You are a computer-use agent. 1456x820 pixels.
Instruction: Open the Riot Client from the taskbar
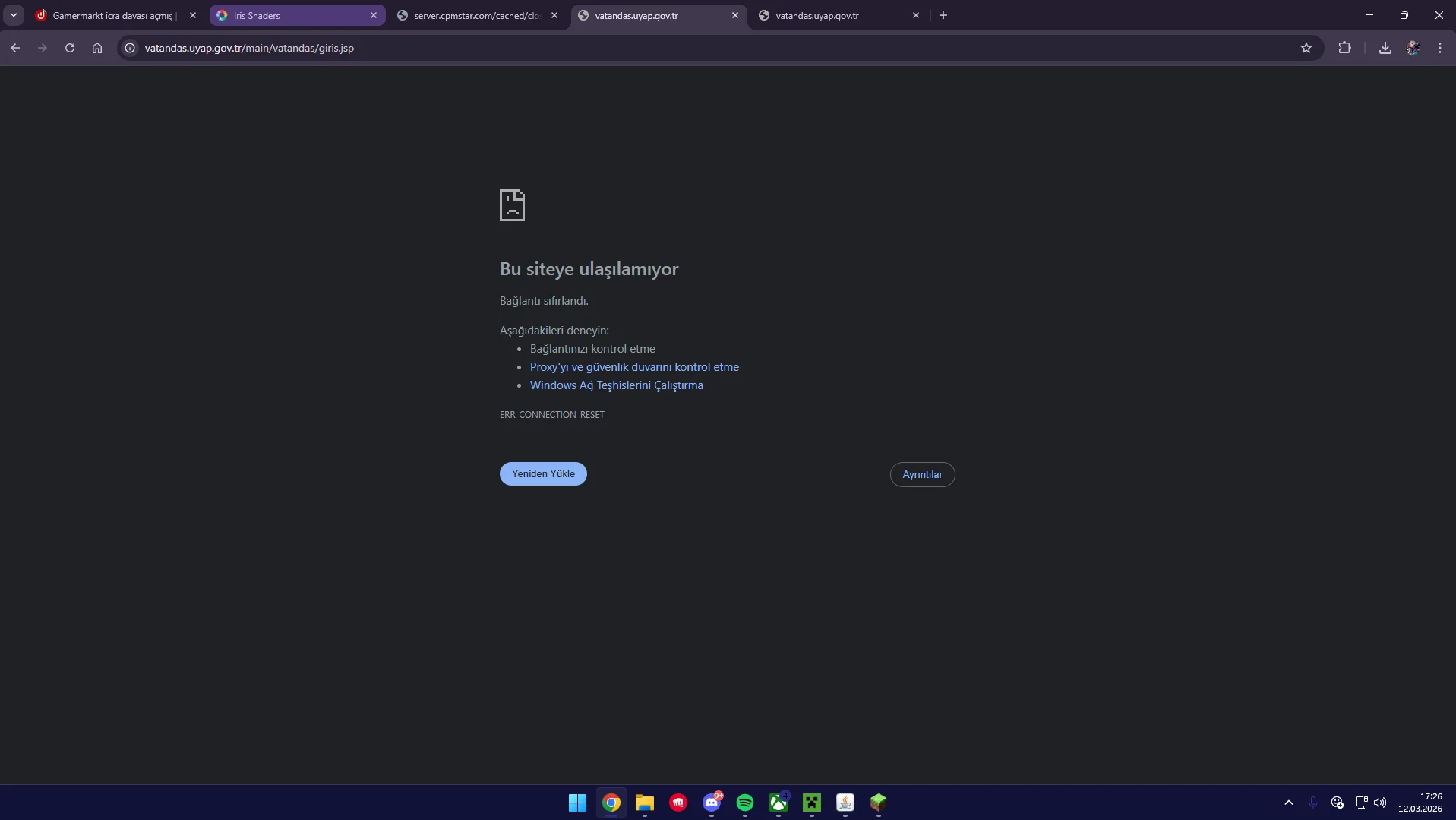(678, 803)
